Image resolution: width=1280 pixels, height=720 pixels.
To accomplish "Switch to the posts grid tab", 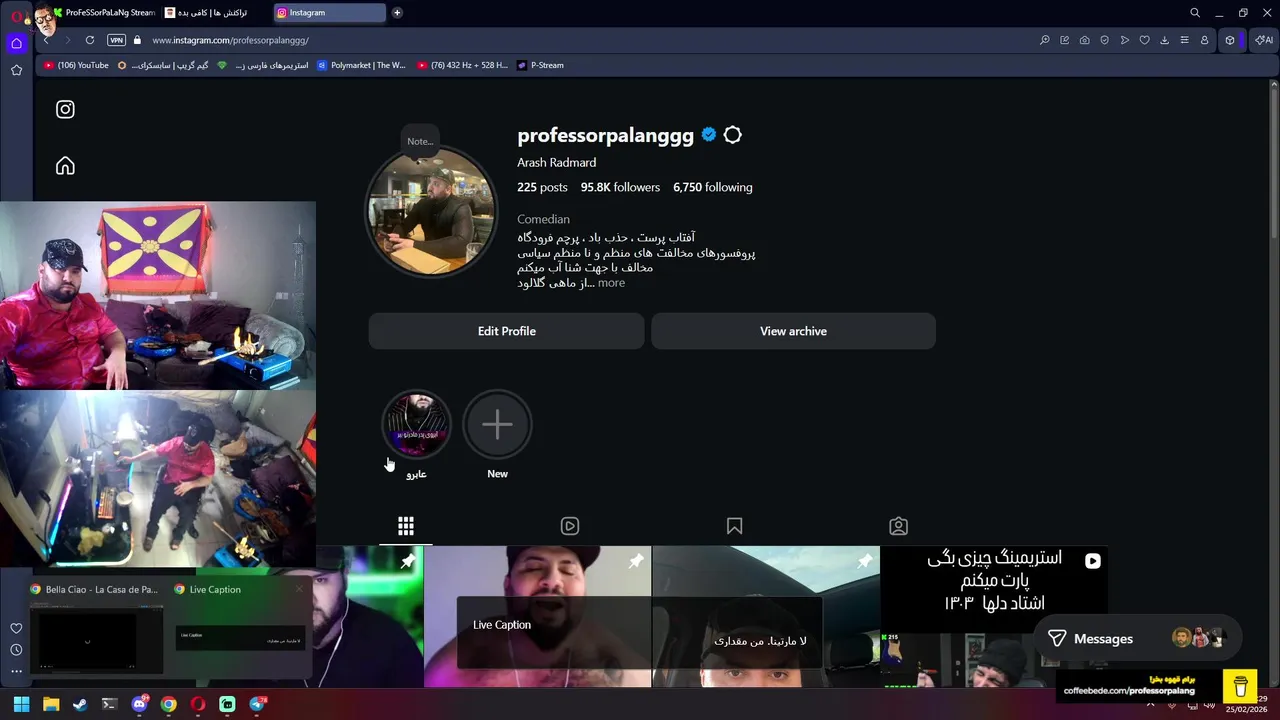I will click(x=406, y=526).
